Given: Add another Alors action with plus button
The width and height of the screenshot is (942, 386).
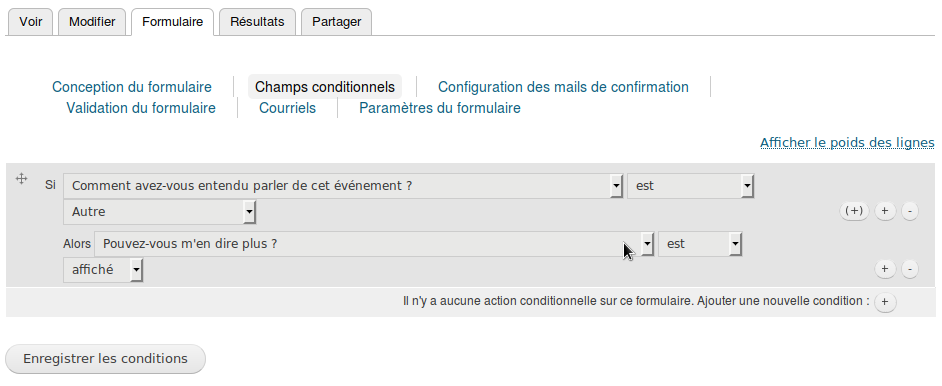Looking at the screenshot, I should pyautogui.click(x=885, y=269).
